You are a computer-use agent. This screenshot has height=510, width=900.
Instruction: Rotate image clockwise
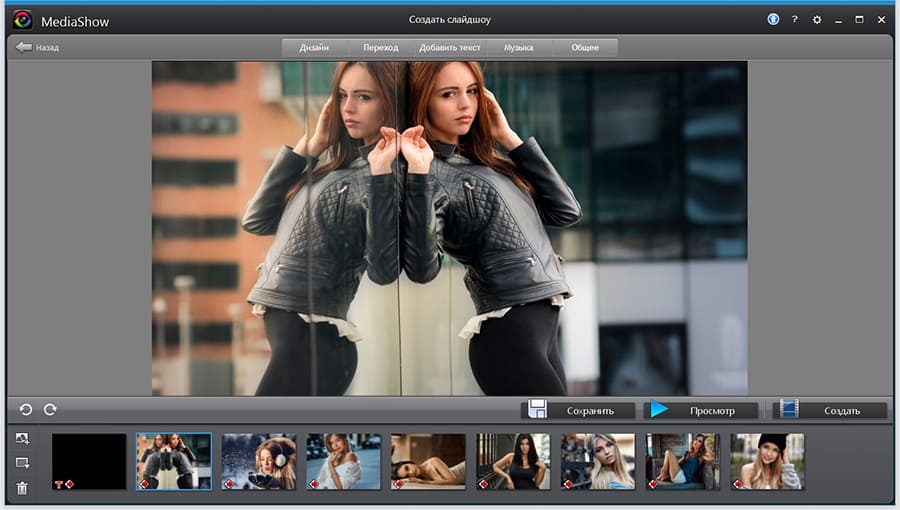pyautogui.click(x=50, y=410)
